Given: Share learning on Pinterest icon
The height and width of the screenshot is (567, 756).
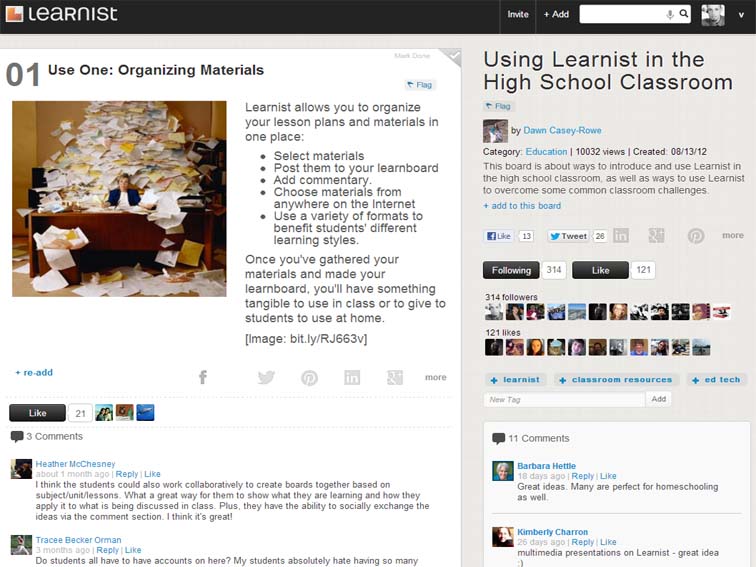Looking at the screenshot, I should [309, 378].
